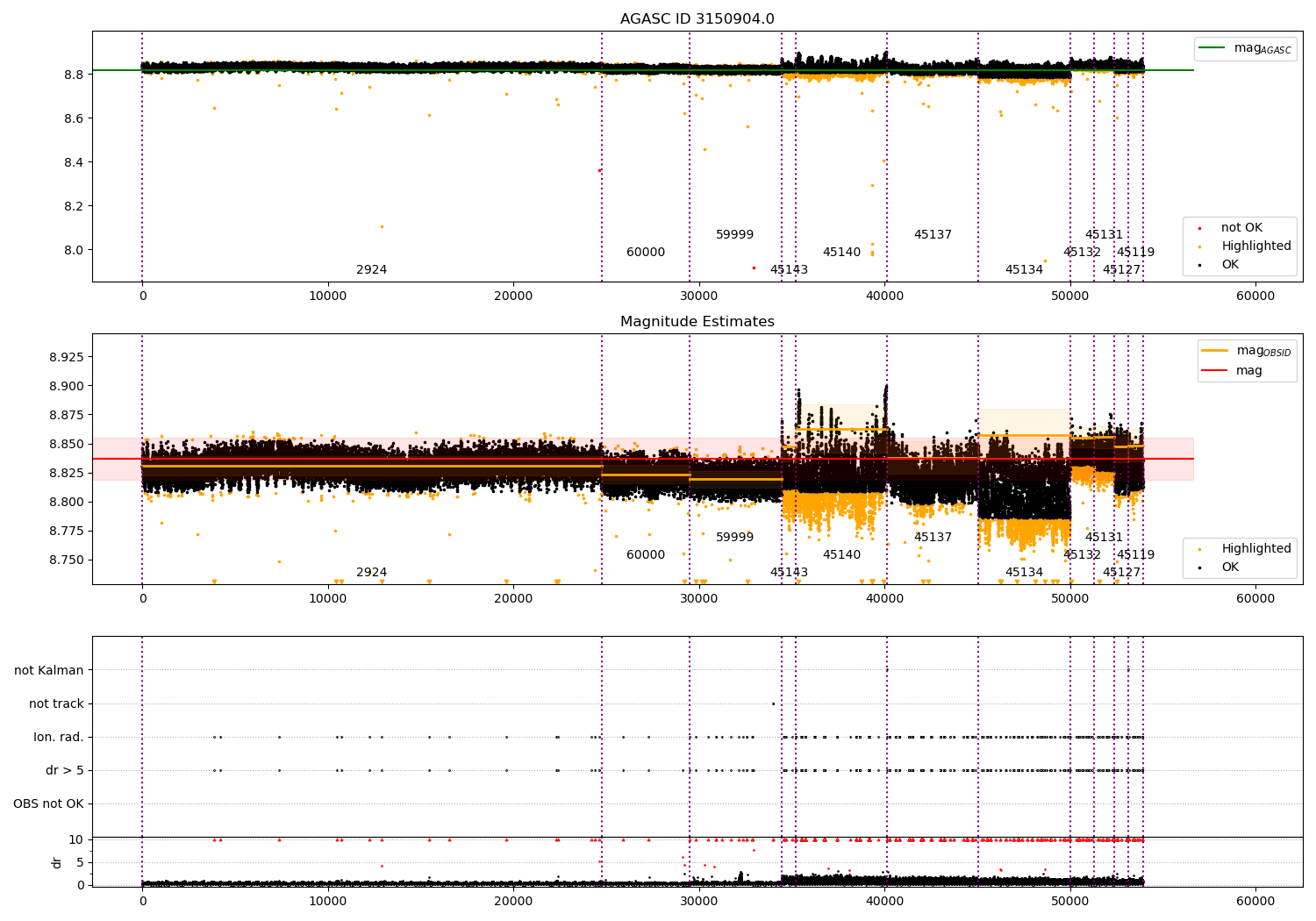1316x921 pixels.
Task: Click the 8.925 y-axis tick label
Action: (x=66, y=357)
